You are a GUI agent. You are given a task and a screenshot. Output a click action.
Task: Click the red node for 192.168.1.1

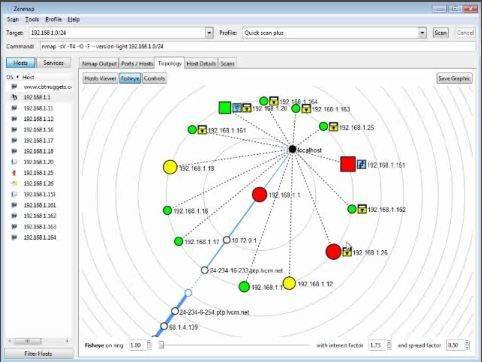click(259, 195)
